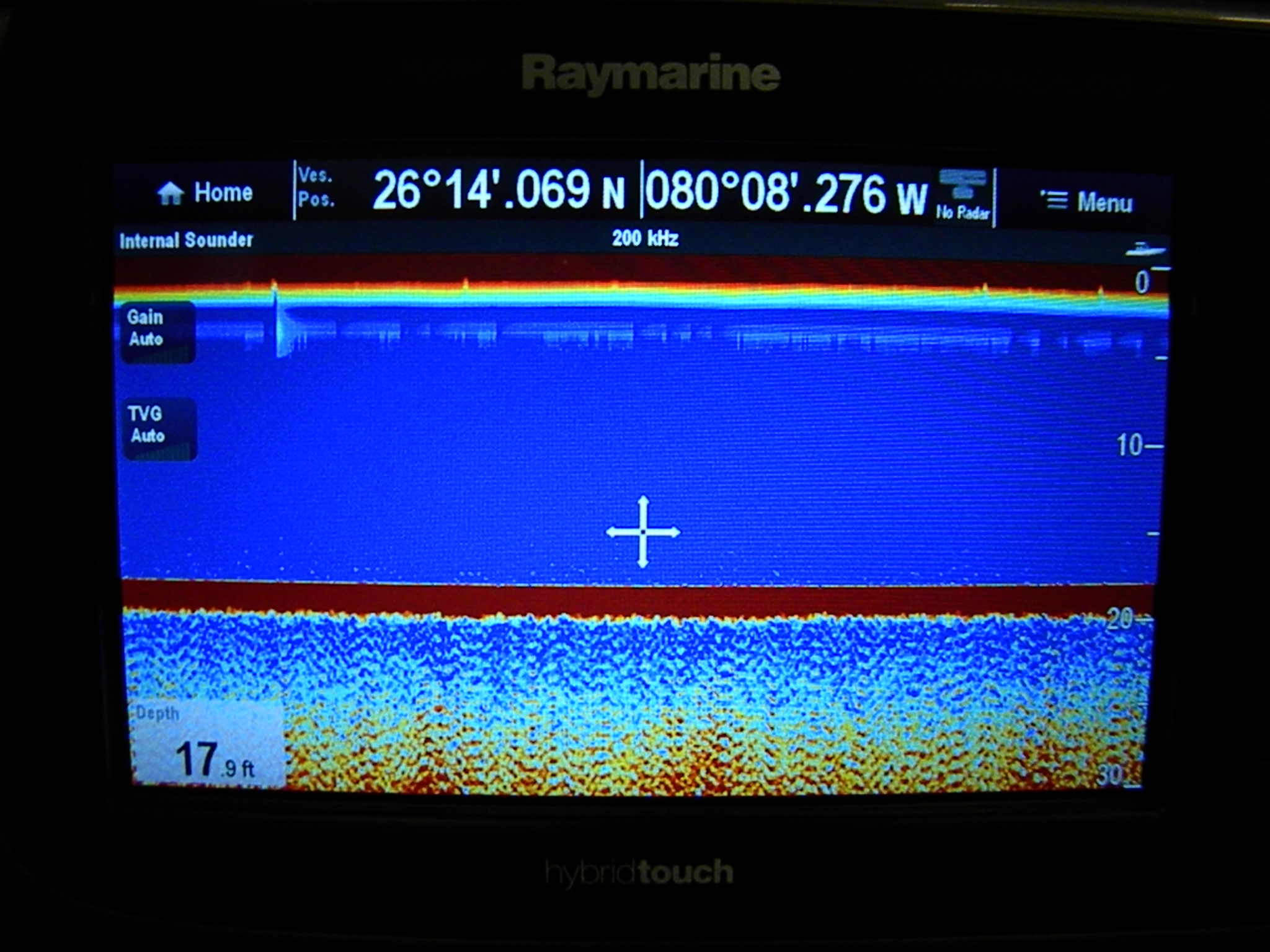Tap the boat icon above depth scale
Image resolution: width=1270 pixels, height=952 pixels.
pos(1146,249)
